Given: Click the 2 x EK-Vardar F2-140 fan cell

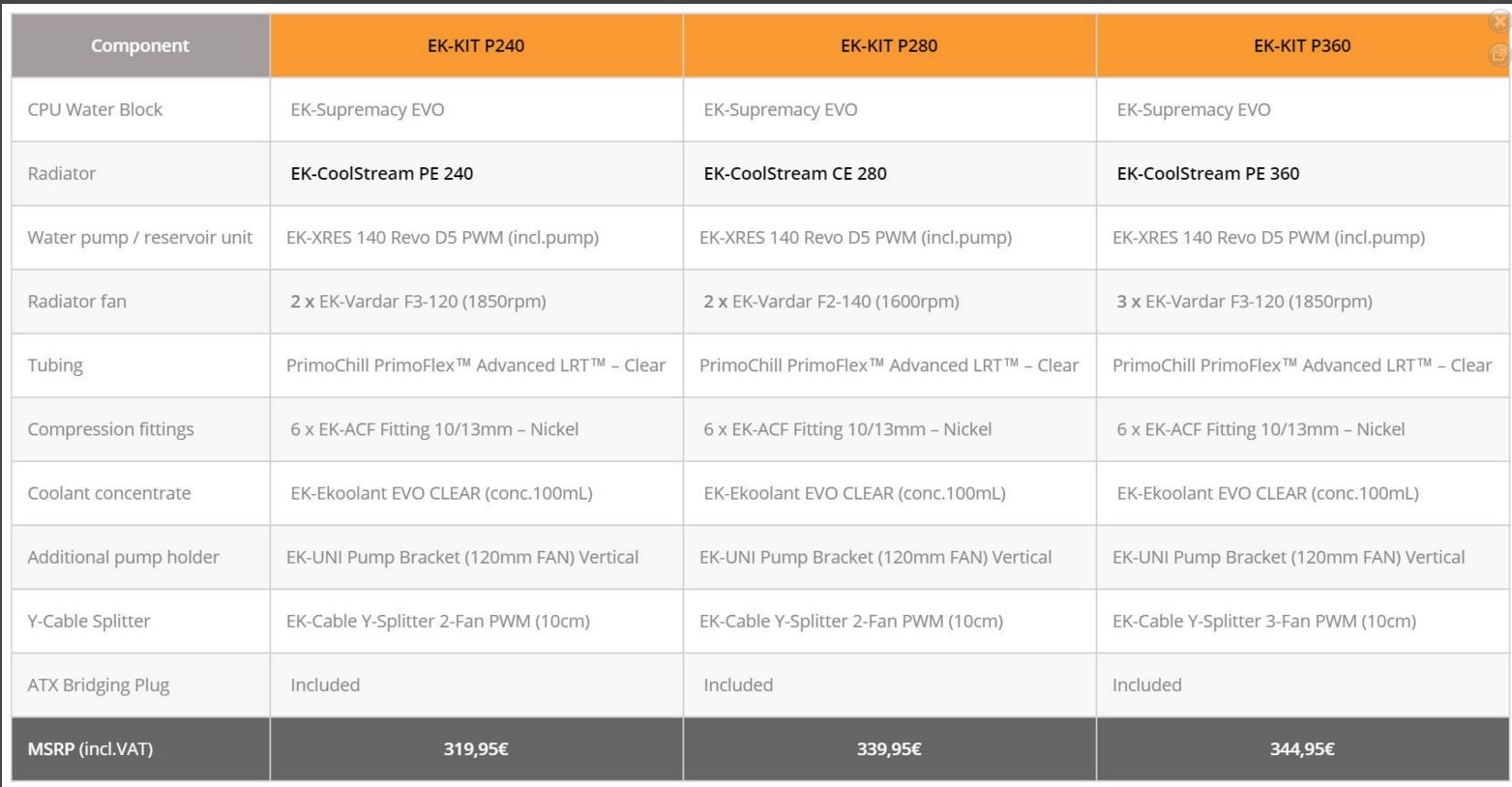Looking at the screenshot, I should pyautogui.click(x=831, y=302).
